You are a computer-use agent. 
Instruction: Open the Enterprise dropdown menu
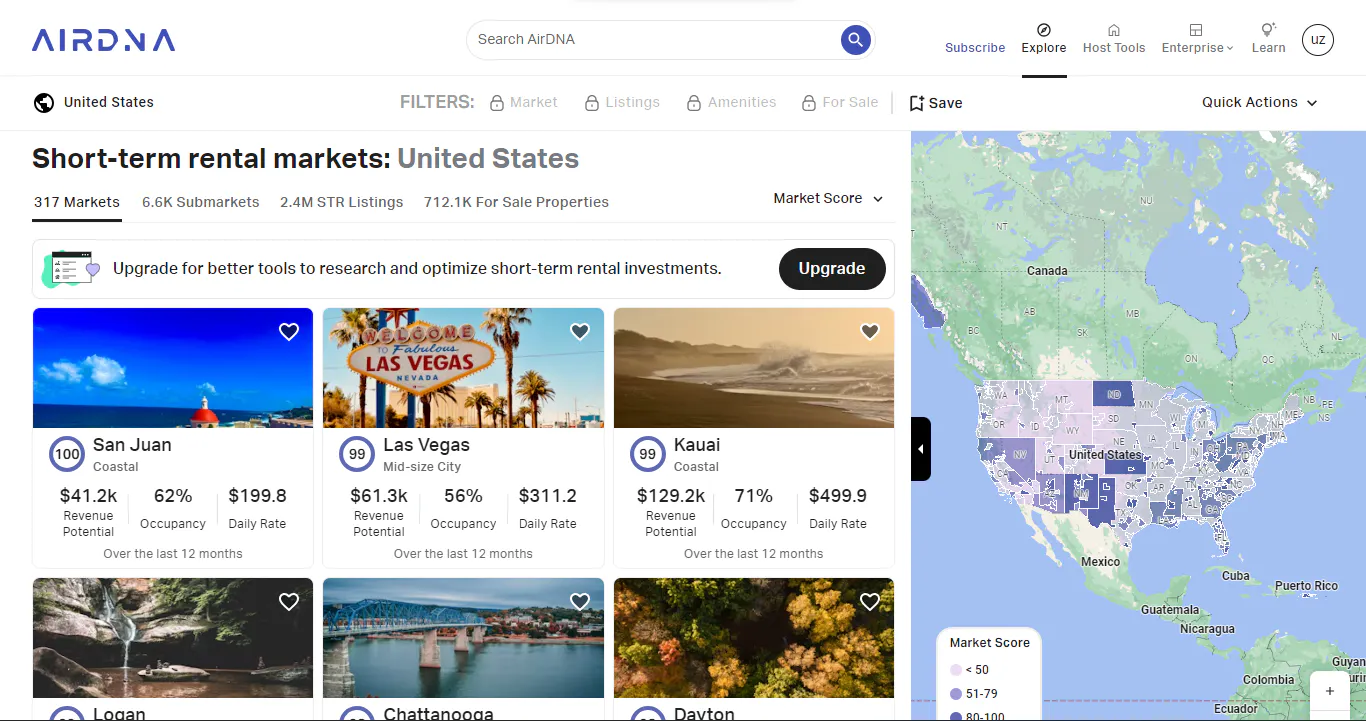pos(1197,40)
